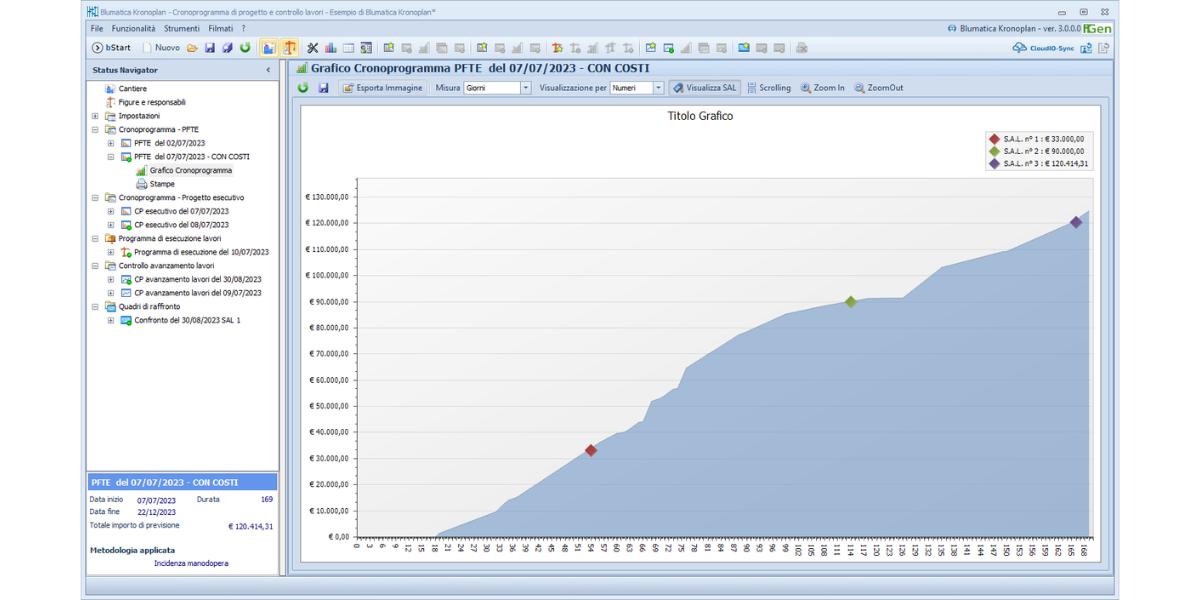Select CP esecutivo del 08/07/2023 in tree

point(181,225)
